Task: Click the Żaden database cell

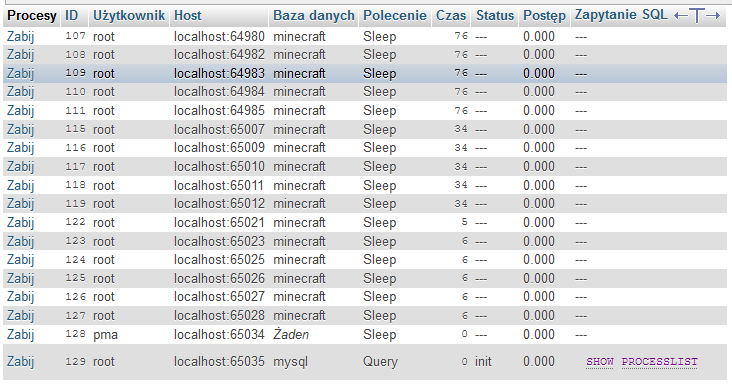Action: (291, 334)
